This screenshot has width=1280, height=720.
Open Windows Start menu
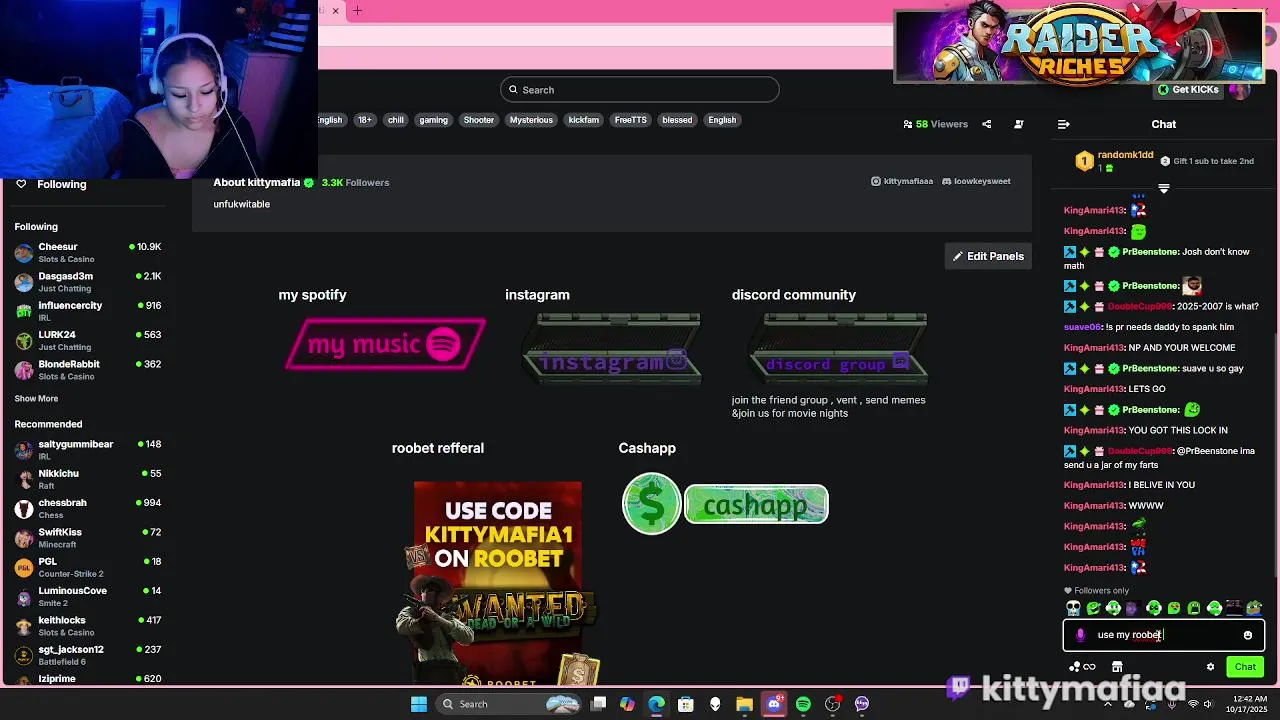(419, 704)
